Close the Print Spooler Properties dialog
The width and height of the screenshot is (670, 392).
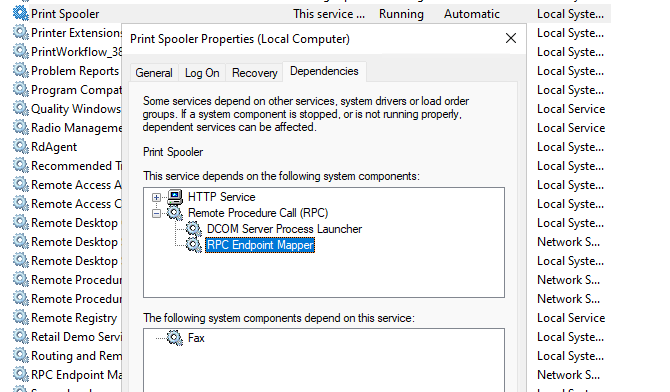tap(511, 38)
